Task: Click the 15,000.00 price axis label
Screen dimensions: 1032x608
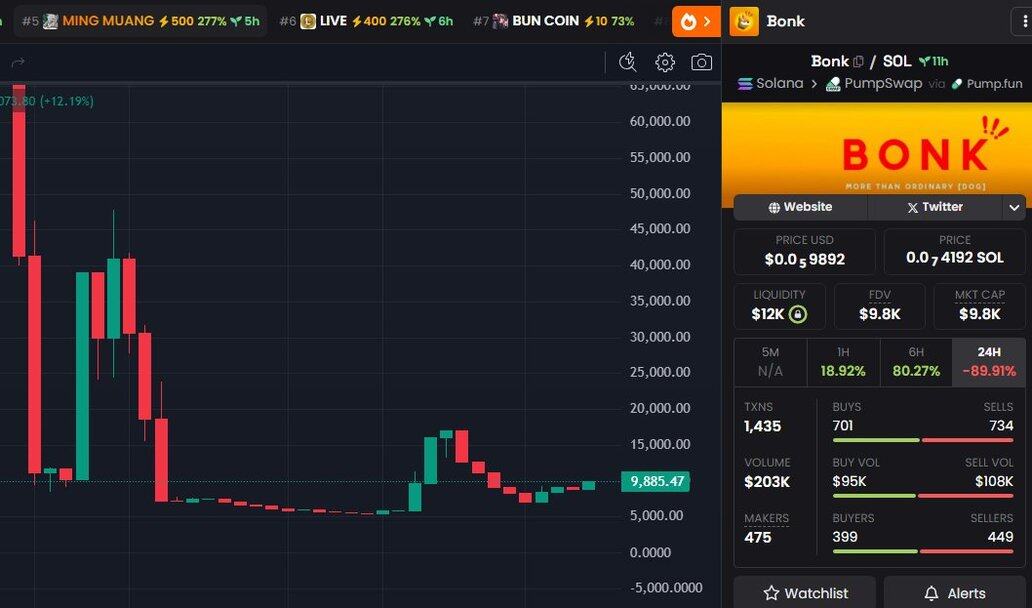Action: pyautogui.click(x=660, y=444)
